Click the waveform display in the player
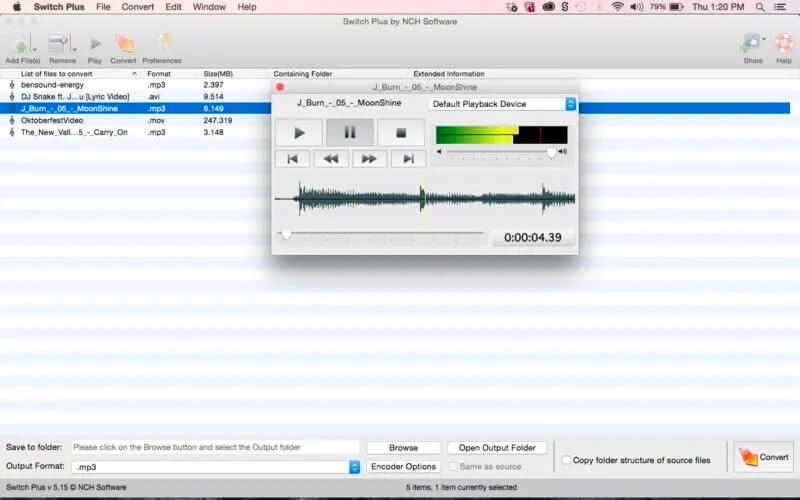 (x=425, y=198)
